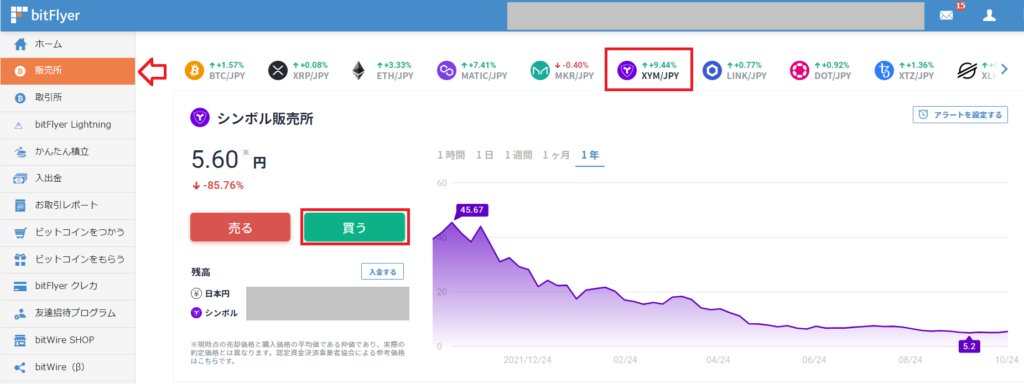Switch chart to 1日 range

point(485,155)
